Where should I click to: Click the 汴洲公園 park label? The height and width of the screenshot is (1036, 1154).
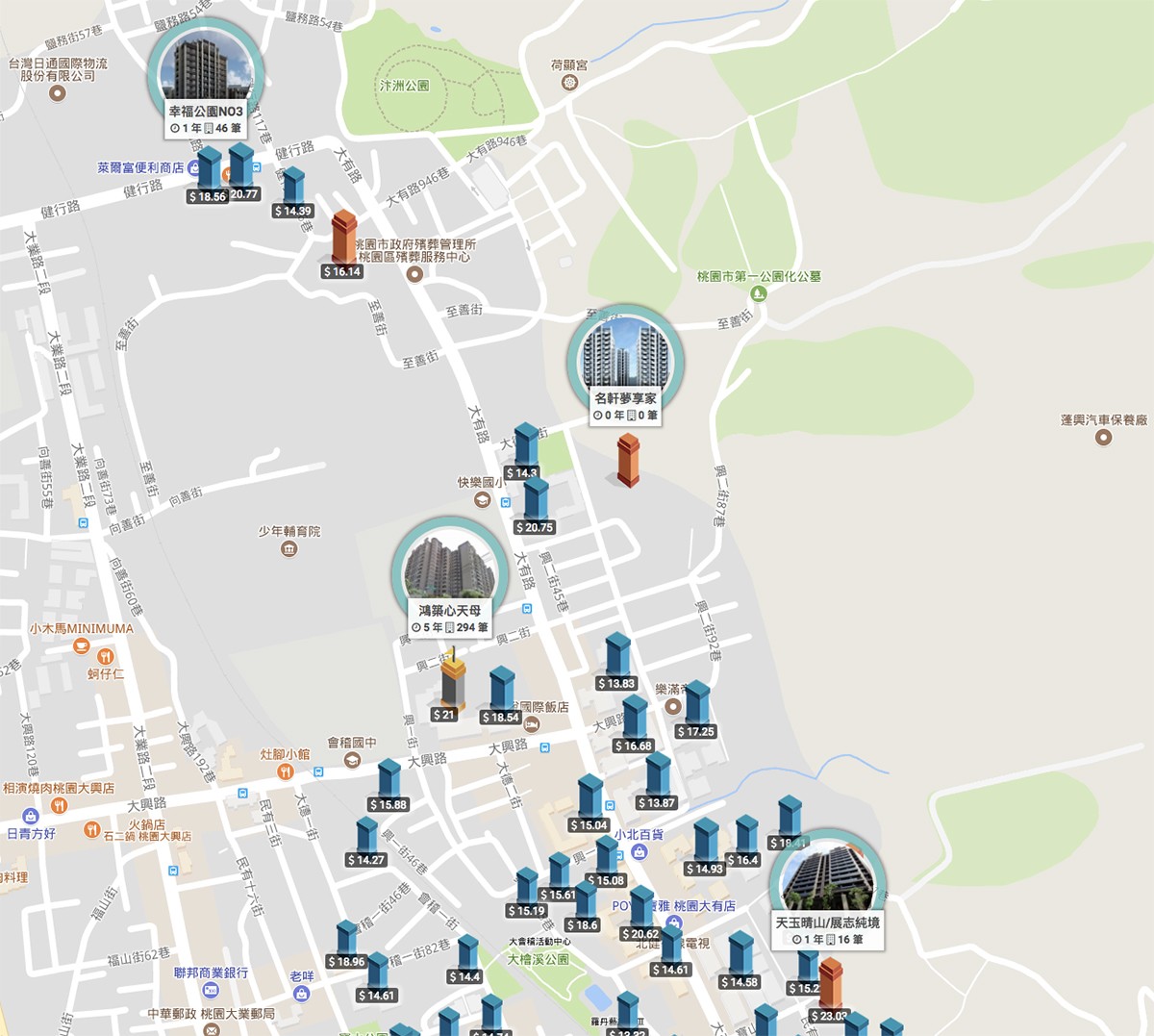point(404,86)
